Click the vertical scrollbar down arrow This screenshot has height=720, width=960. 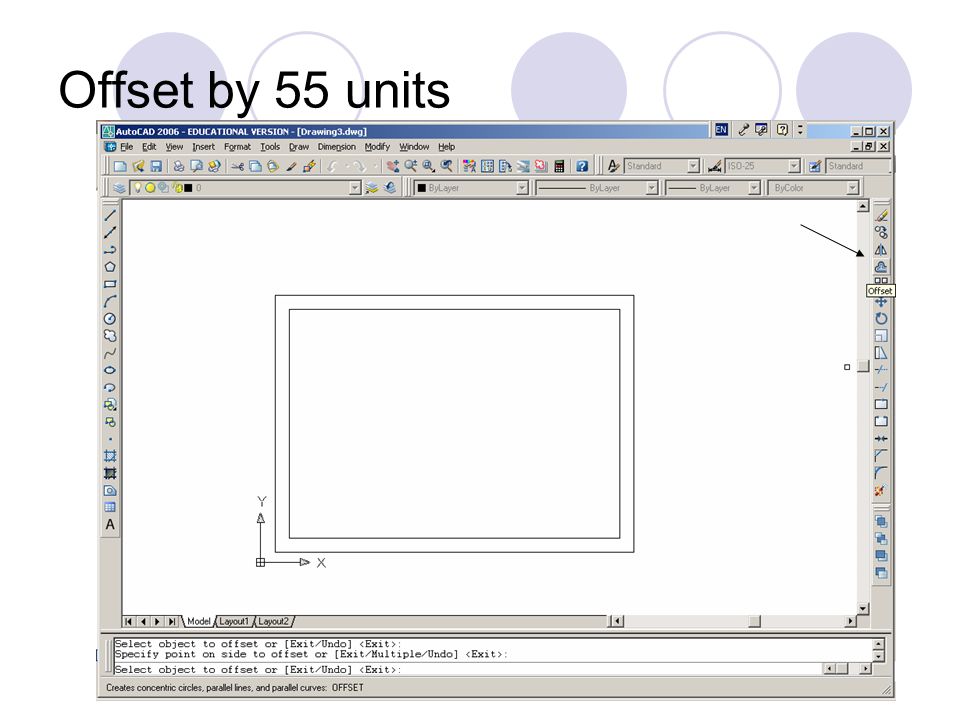863,609
